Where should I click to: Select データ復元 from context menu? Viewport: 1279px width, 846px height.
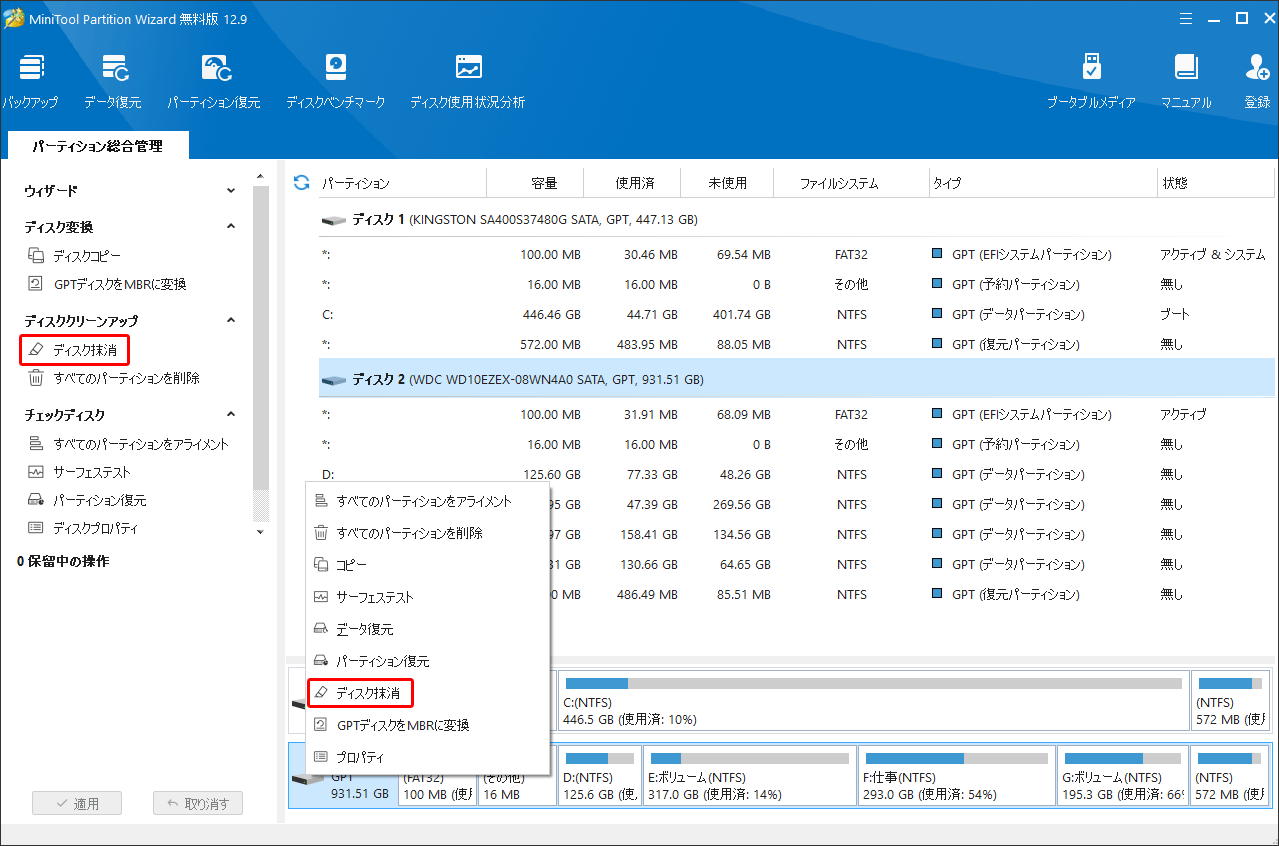[427, 629]
